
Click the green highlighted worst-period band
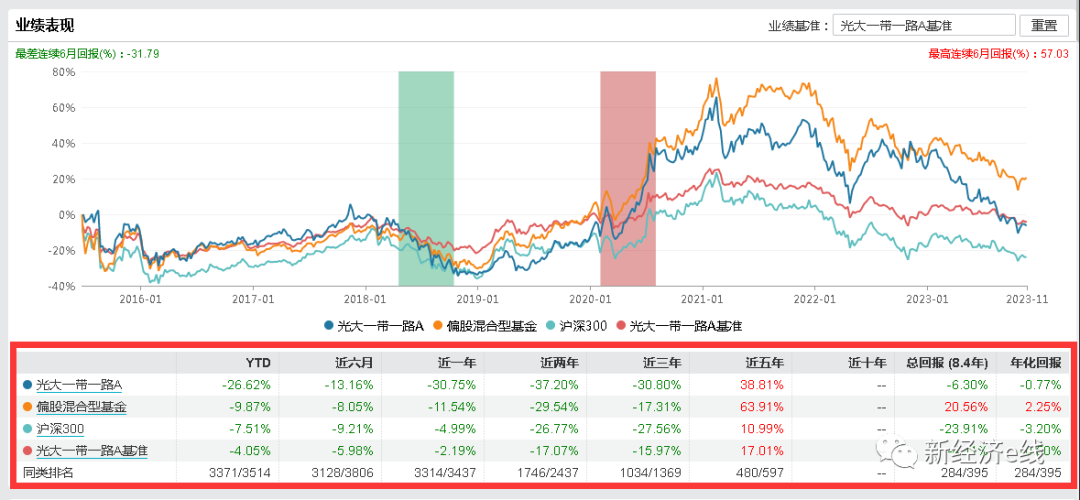pos(425,180)
